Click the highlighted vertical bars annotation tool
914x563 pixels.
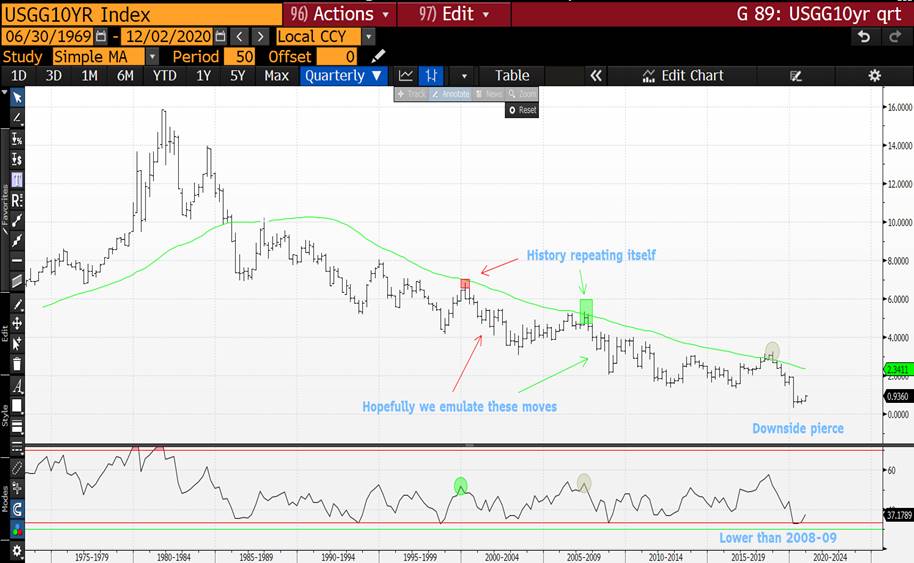17,180
